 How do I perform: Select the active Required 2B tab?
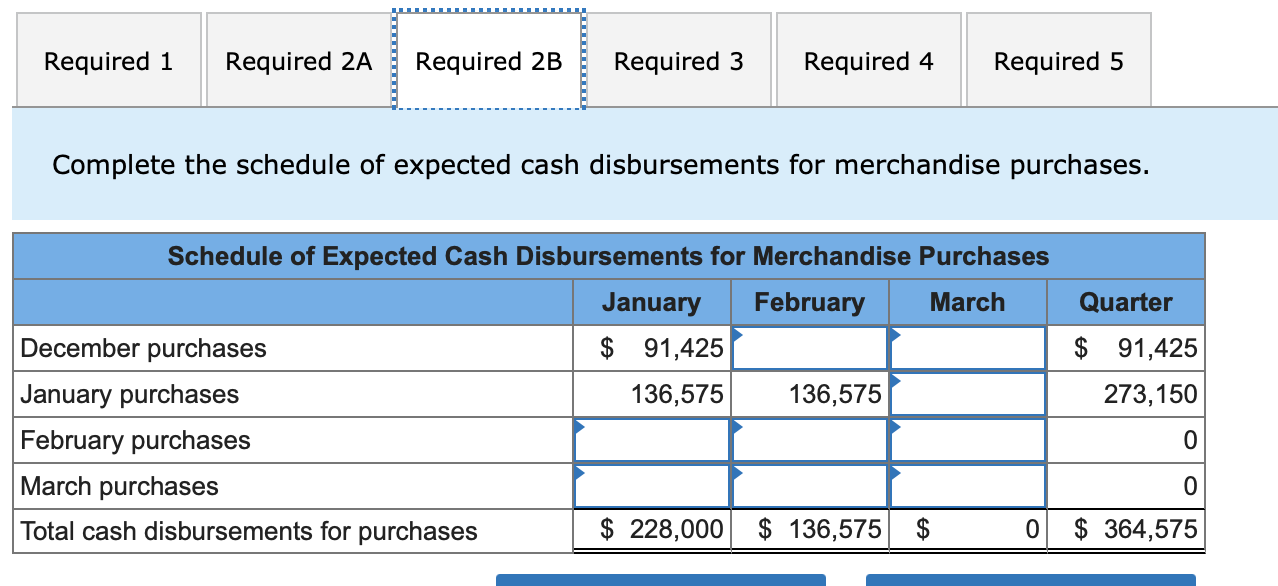[x=489, y=60]
